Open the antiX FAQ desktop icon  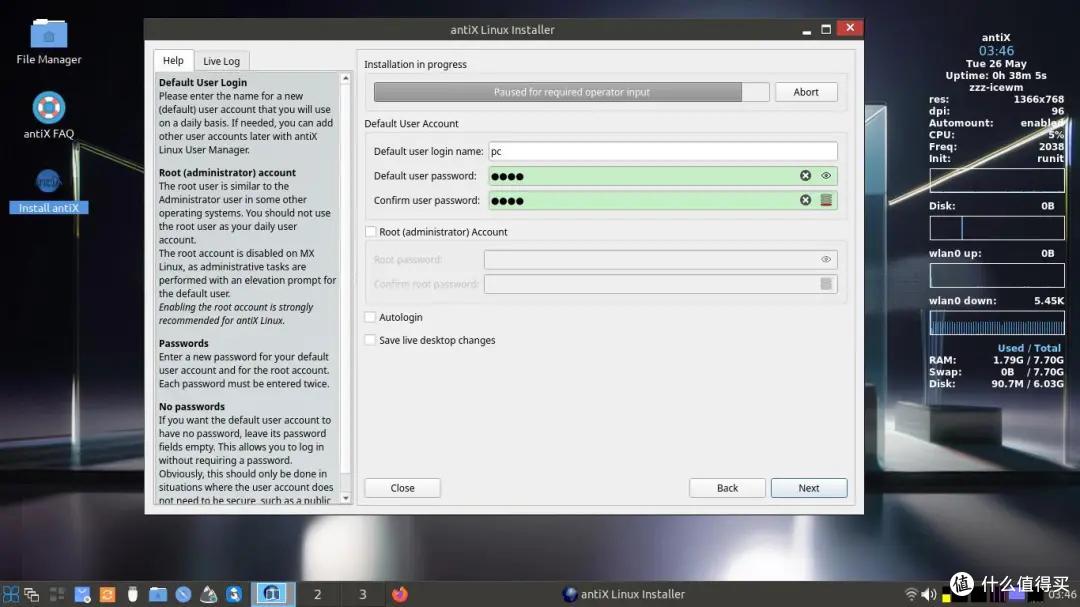click(x=49, y=116)
